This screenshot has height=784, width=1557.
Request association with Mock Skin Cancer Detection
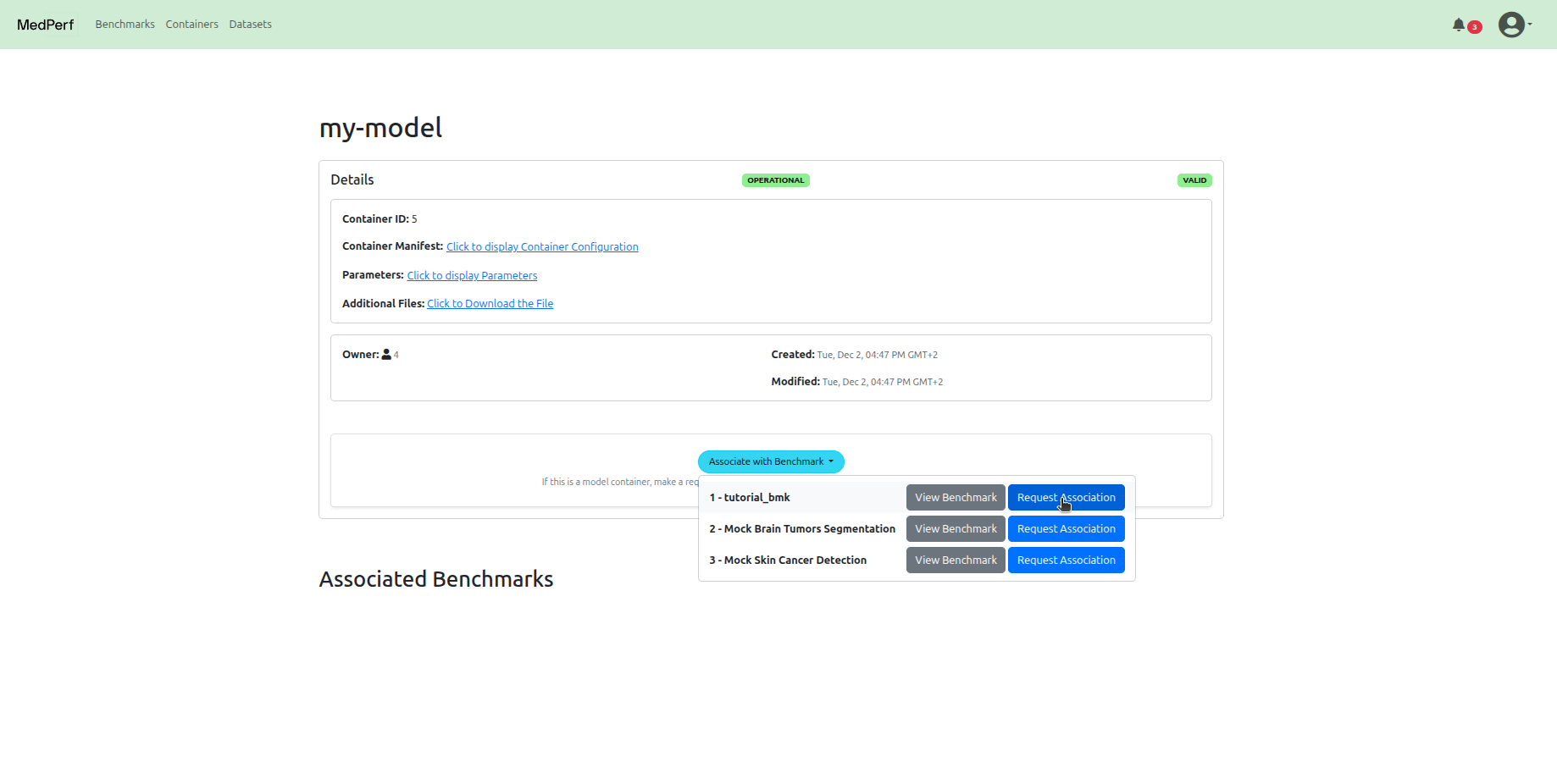click(x=1066, y=560)
